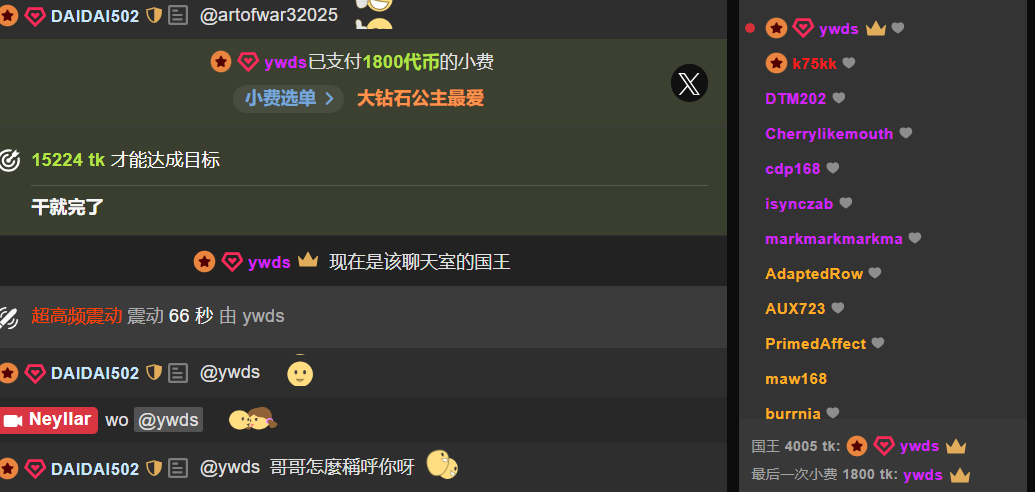1035x492 pixels.
Task: Open the 小费选单 tip menu chevron
Action: point(329,99)
